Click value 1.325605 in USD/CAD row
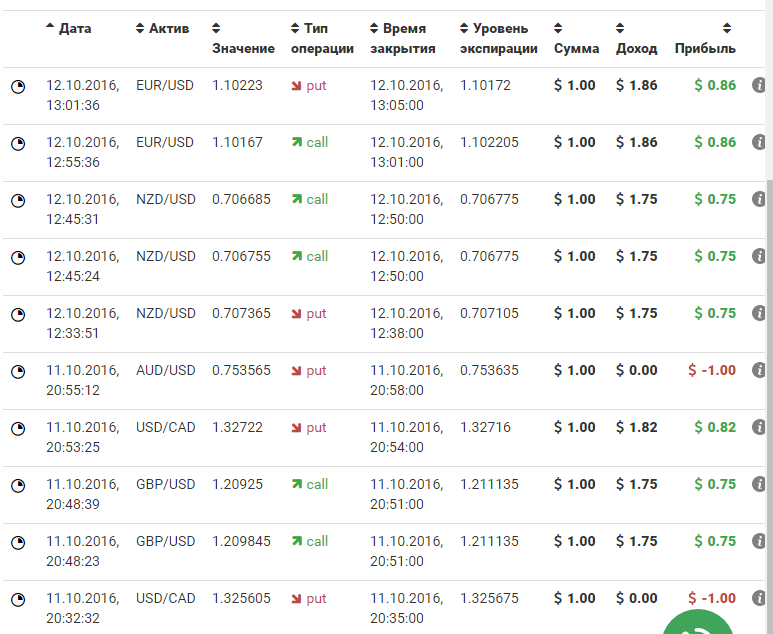The width and height of the screenshot is (773, 634). 241,598
